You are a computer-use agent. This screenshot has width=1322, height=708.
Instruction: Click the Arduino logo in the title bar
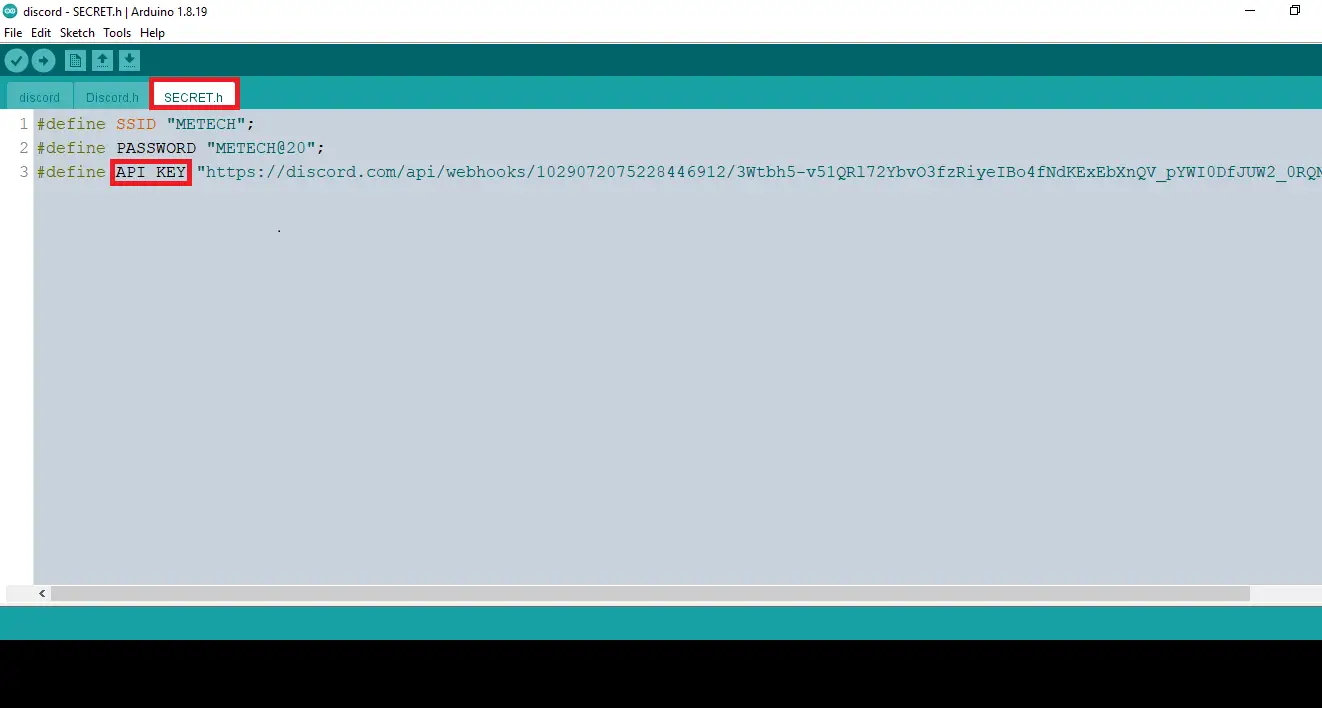click(x=10, y=11)
